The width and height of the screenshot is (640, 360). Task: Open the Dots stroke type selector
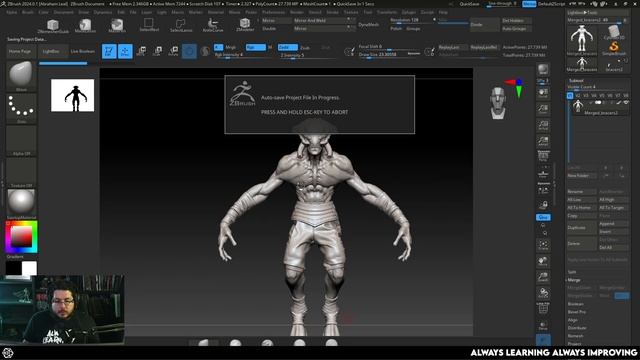pyautogui.click(x=21, y=109)
